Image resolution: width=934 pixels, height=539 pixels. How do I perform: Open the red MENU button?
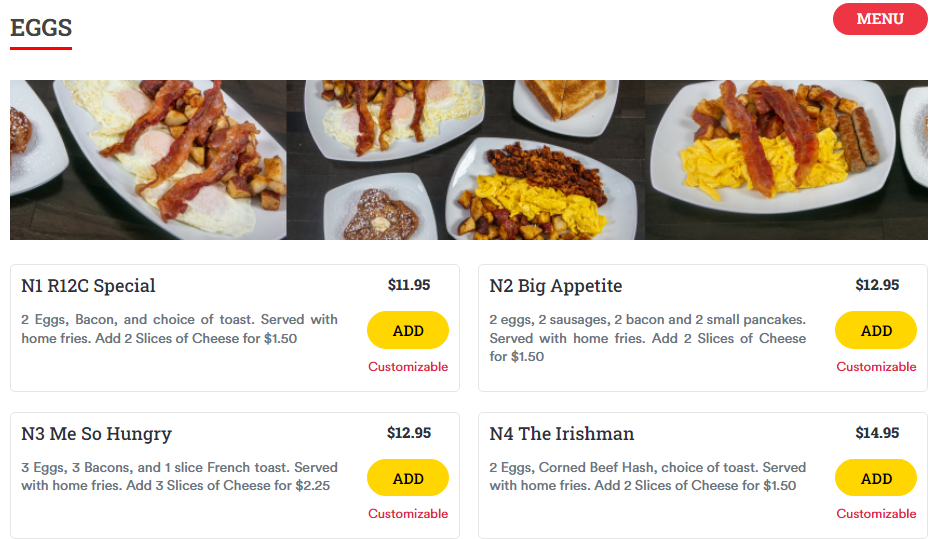(x=879, y=19)
